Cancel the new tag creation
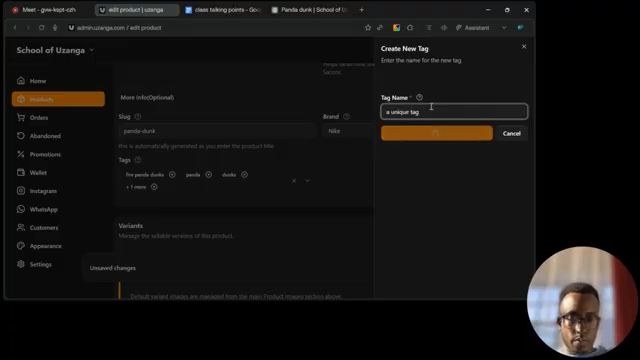The image size is (640, 360). click(511, 133)
